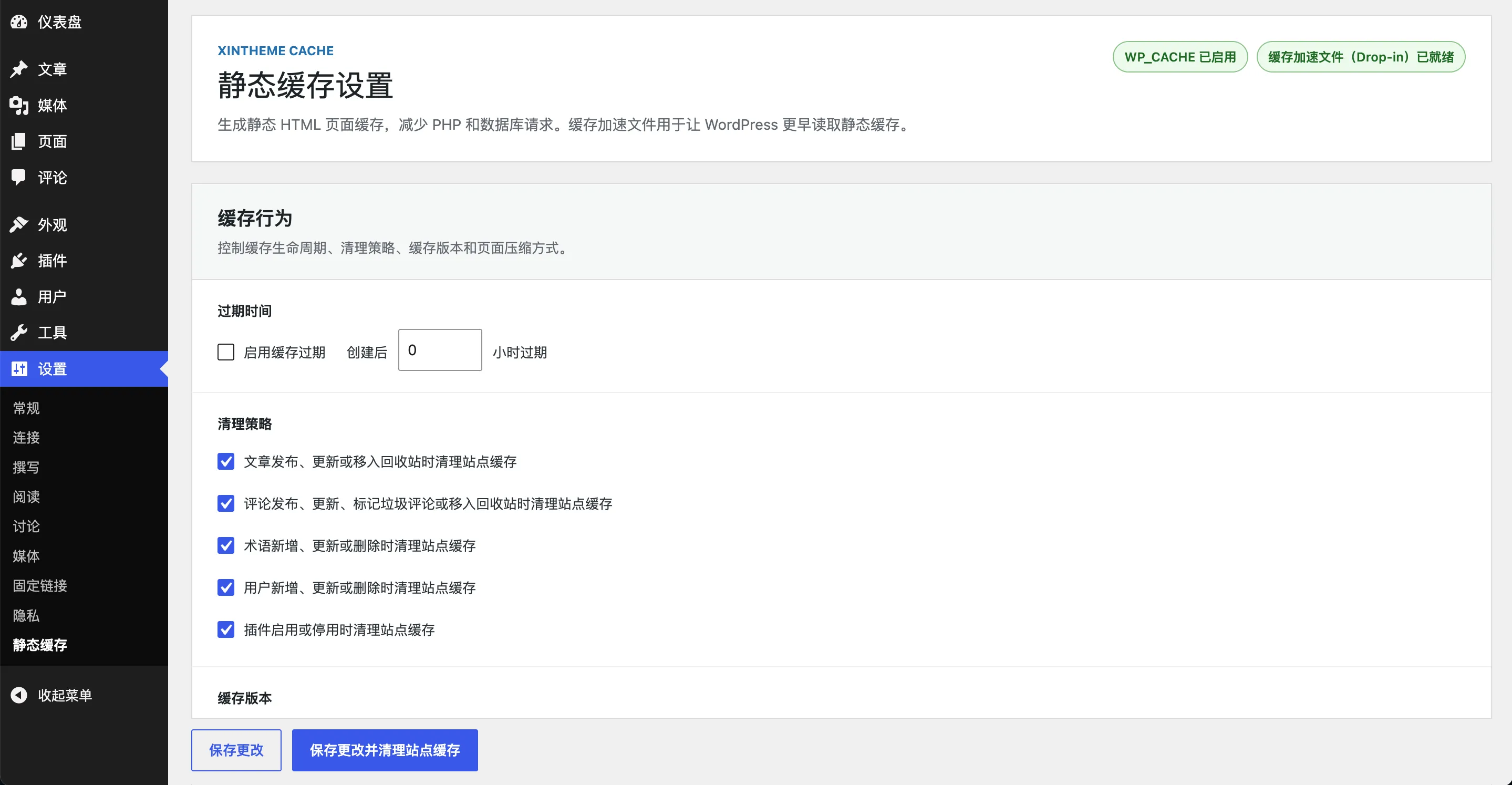Go to 页面 in the admin menu
Screen dimensions: 1512x785
point(84,141)
